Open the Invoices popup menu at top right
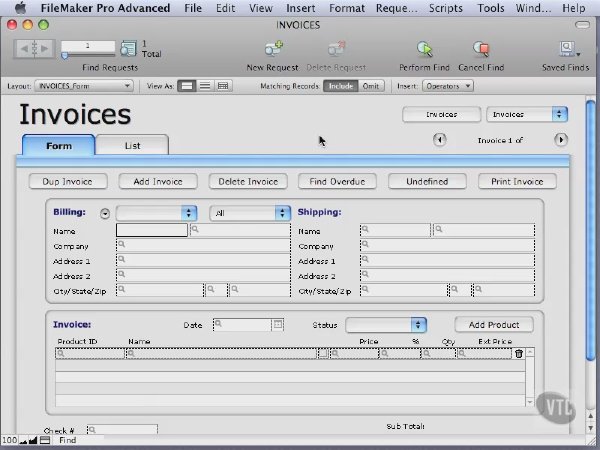Screen dimensions: 600x450 click(527, 114)
